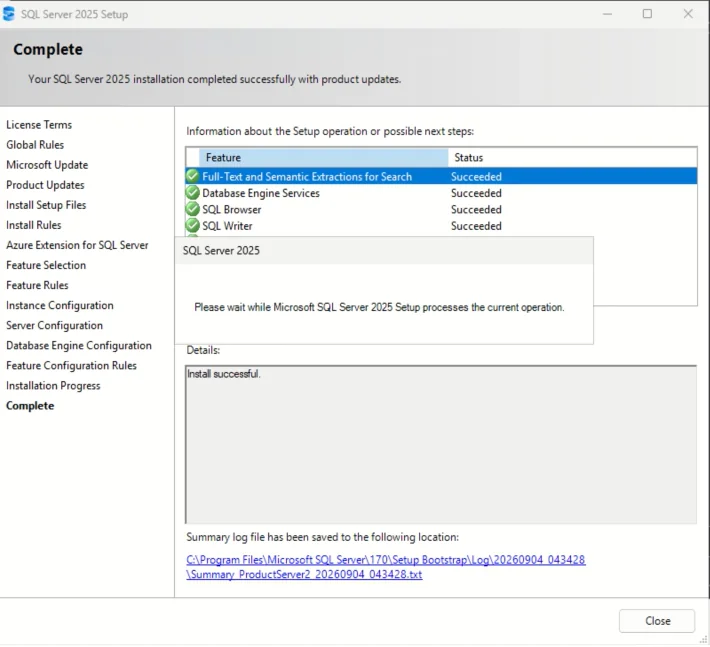Select the Feature Selection step
710x647 pixels.
pos(46,265)
